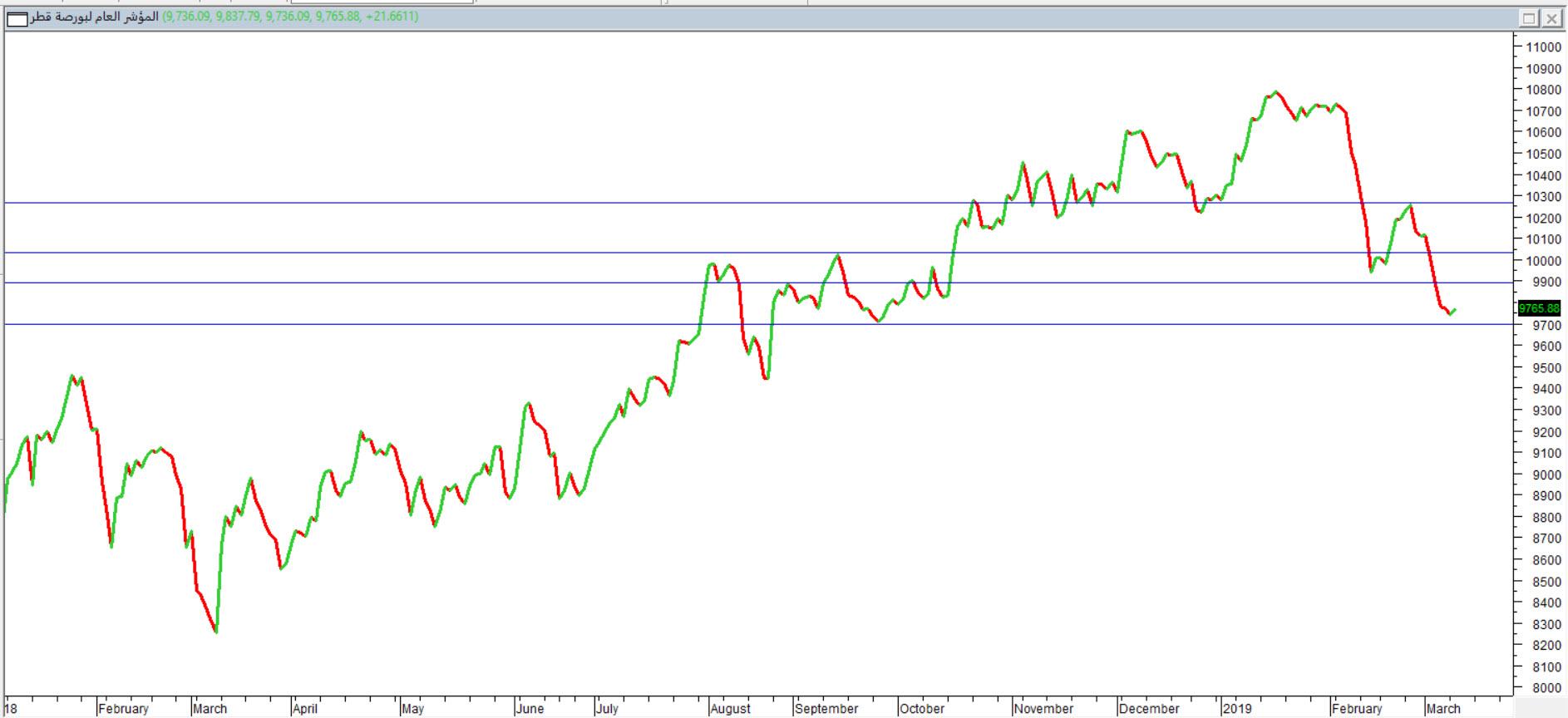Viewport: 1568px width, 718px height.
Task: Click the 10000 value on the price axis
Action: 1543,261
